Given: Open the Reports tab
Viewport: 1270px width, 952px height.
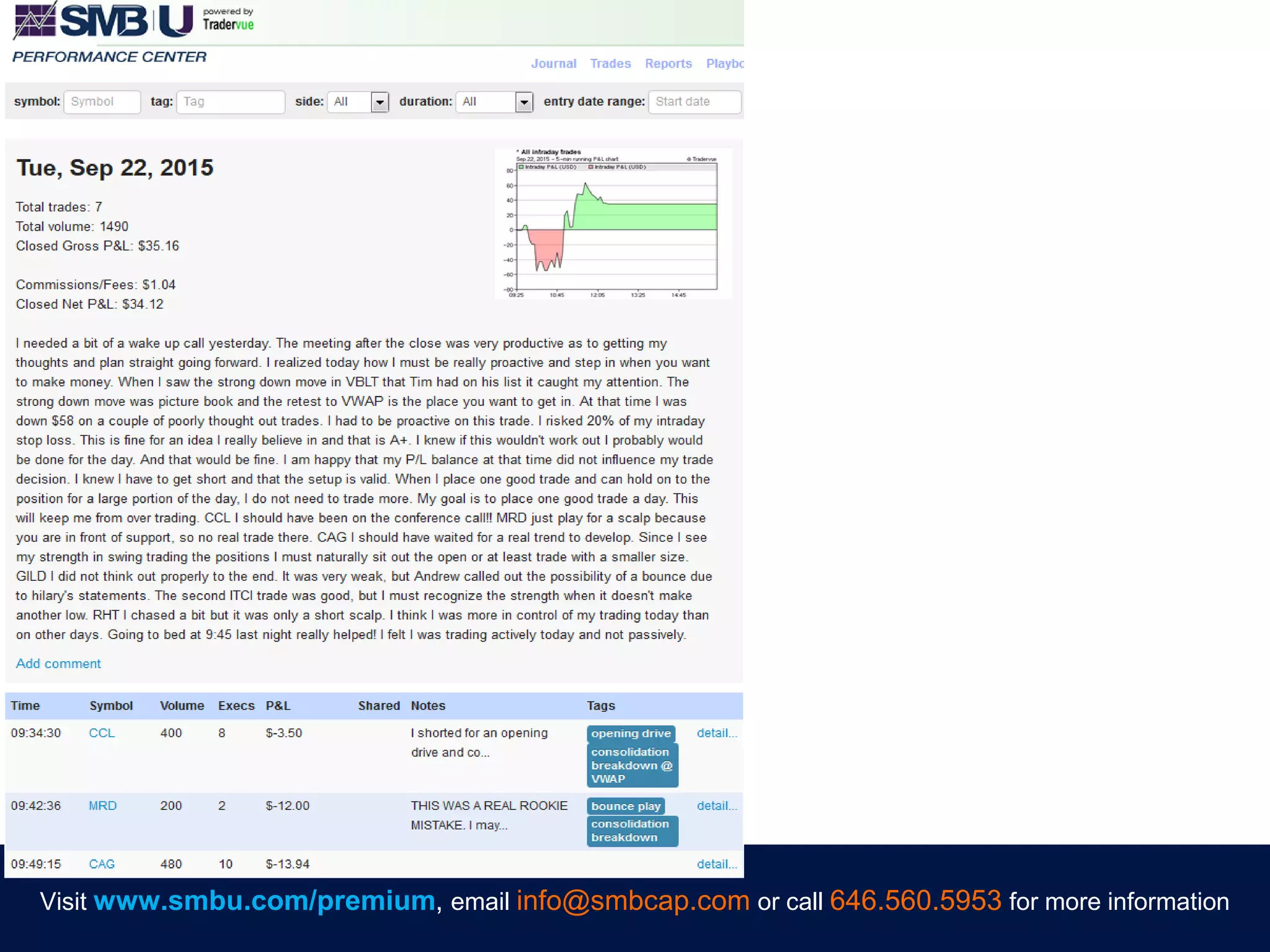Looking at the screenshot, I should point(668,63).
